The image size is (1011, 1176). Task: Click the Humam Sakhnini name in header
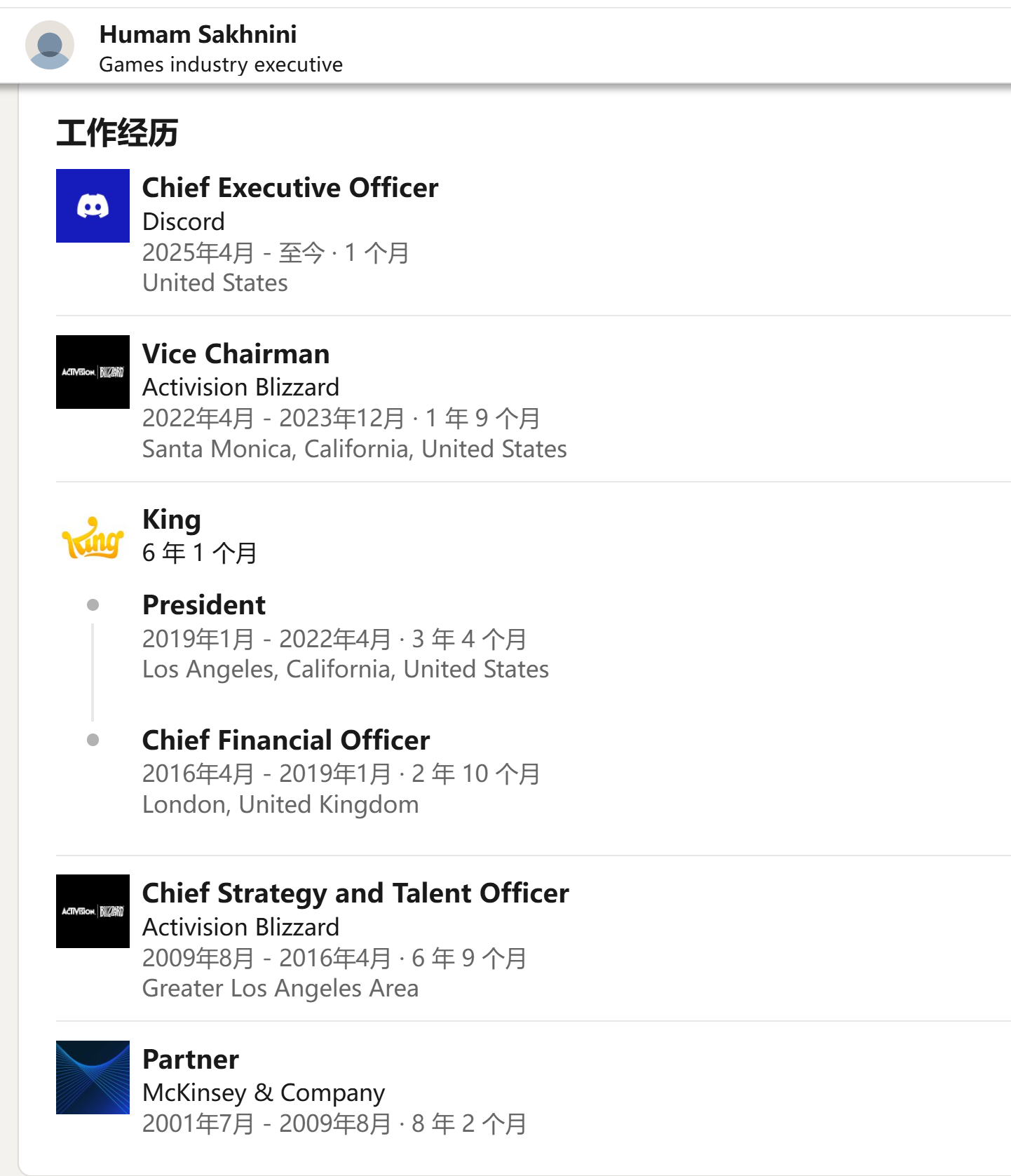coord(198,34)
